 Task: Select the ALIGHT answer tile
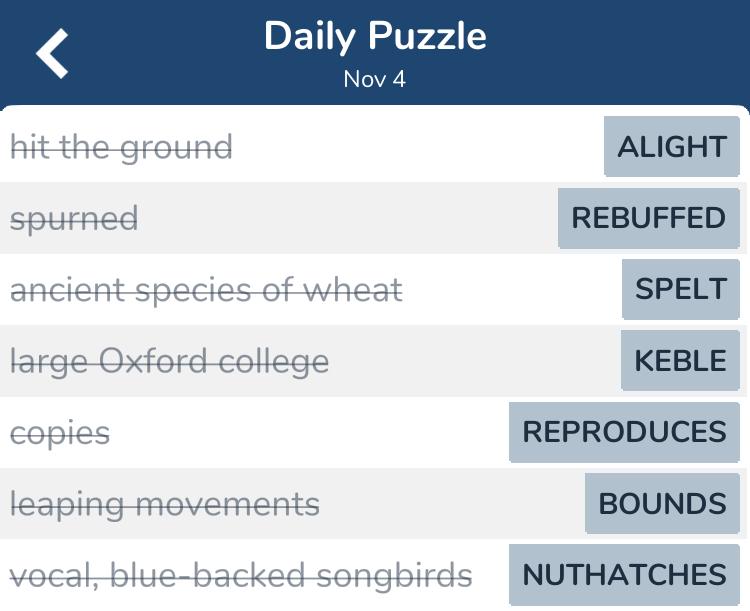click(x=672, y=146)
